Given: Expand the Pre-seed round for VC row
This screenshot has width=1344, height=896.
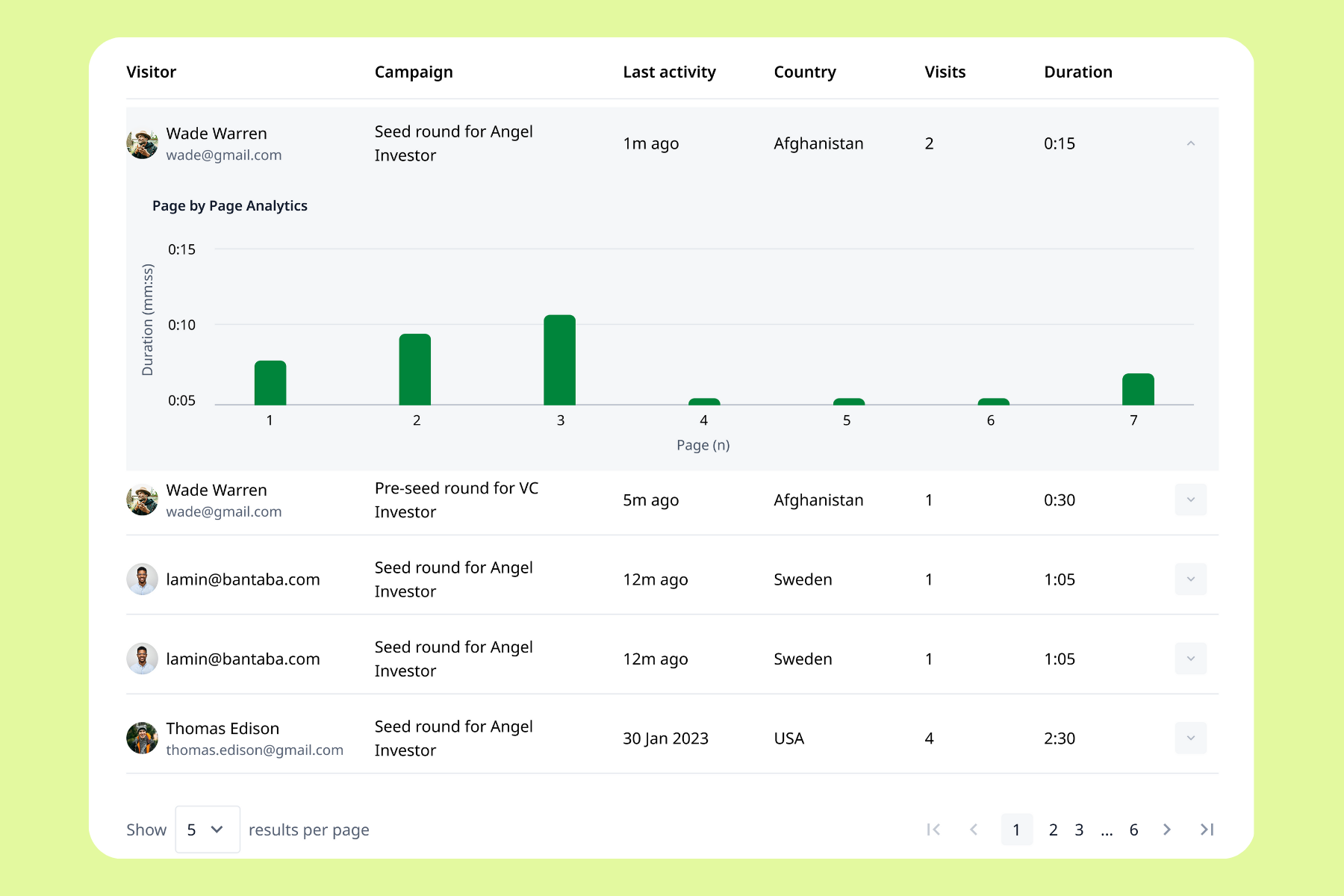Looking at the screenshot, I should coord(1191,500).
